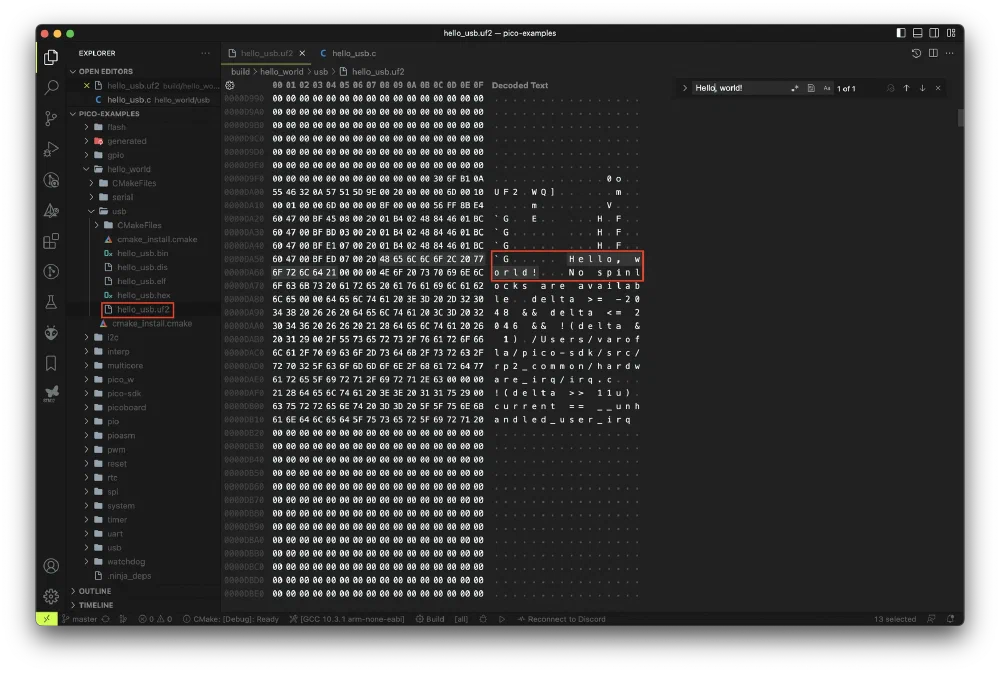Open the Search view in activity bar
This screenshot has width=1000, height=673.
51,88
